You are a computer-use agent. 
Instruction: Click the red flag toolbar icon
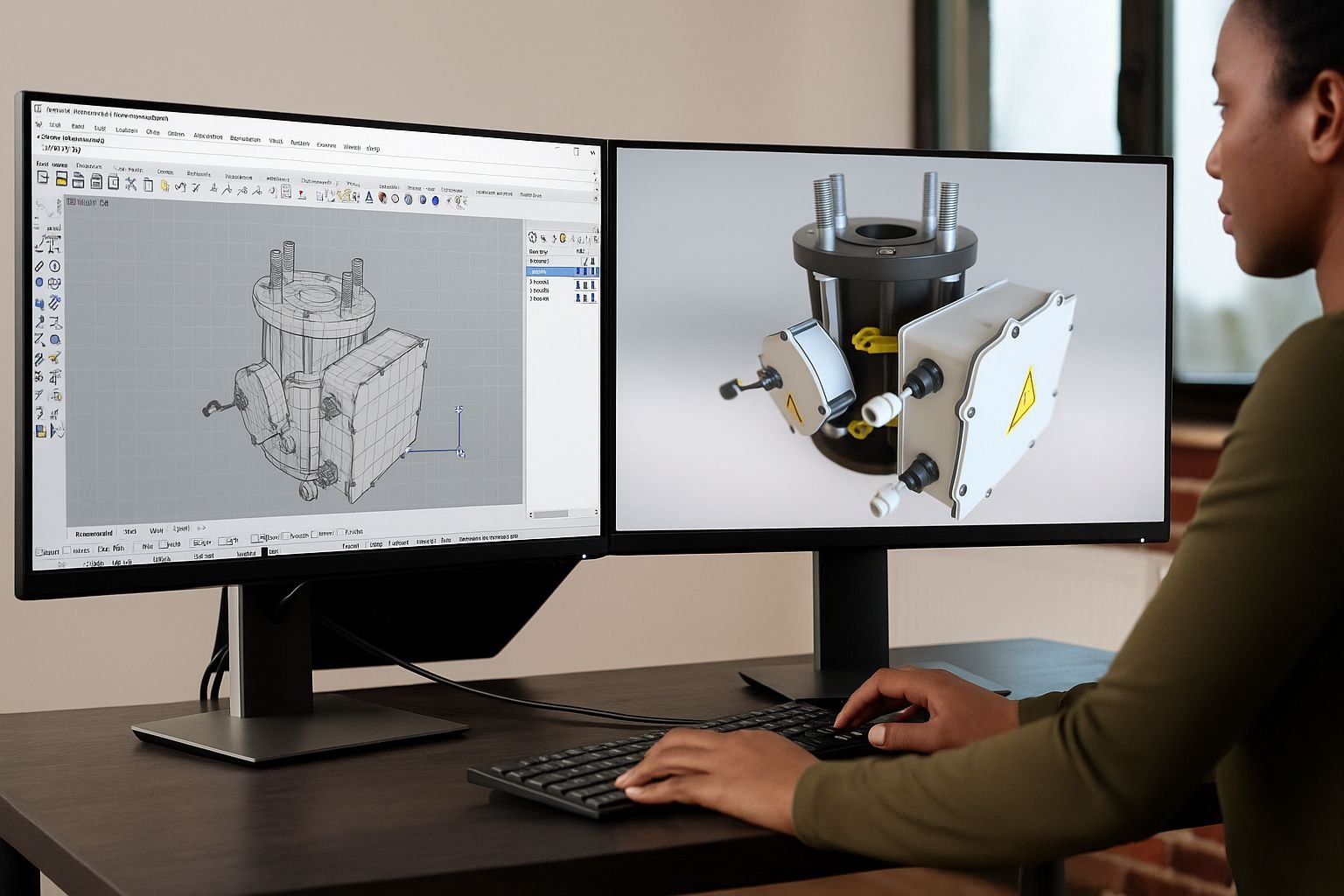tap(302, 194)
